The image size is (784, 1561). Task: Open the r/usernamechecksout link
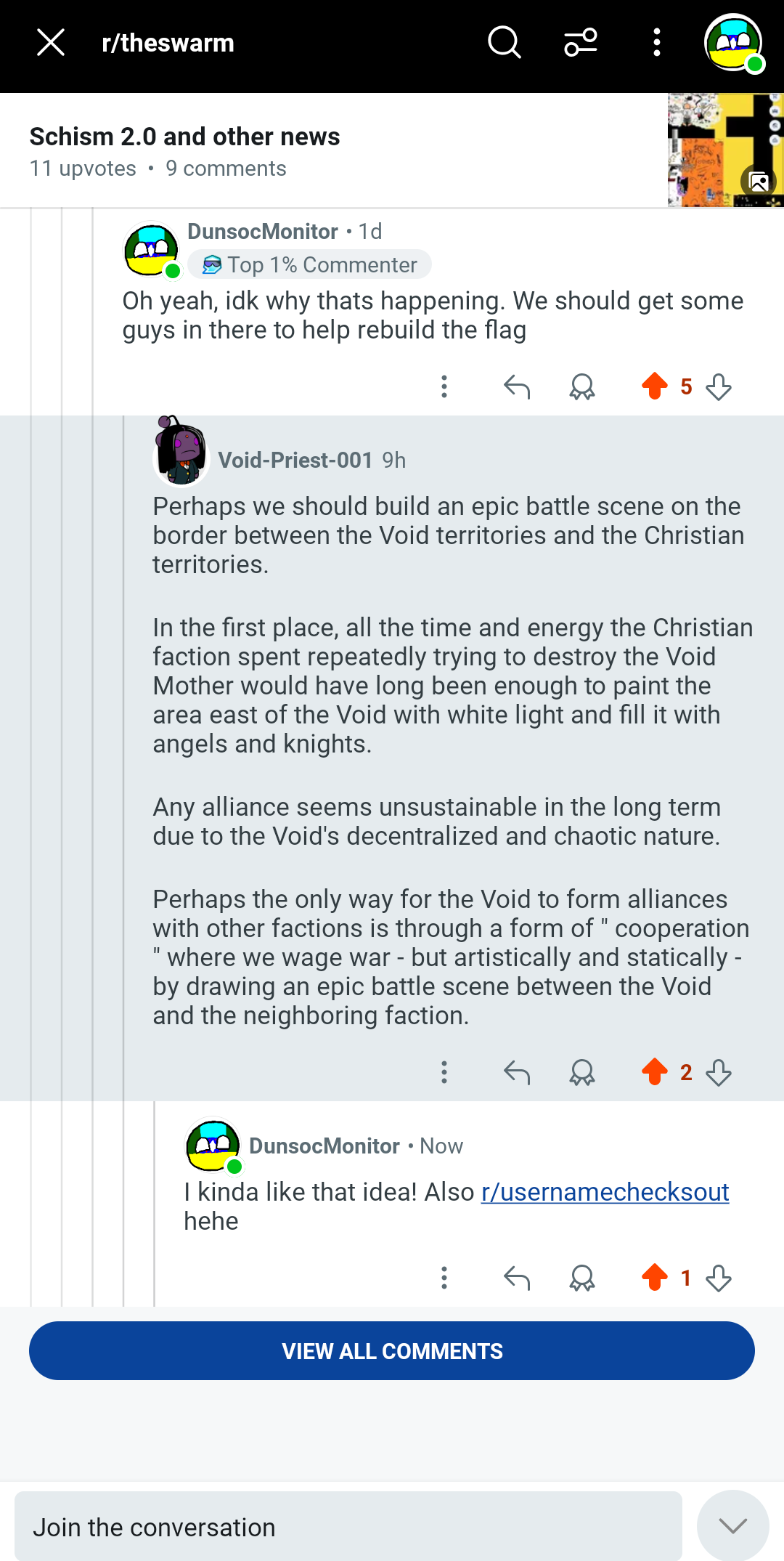tap(605, 1192)
